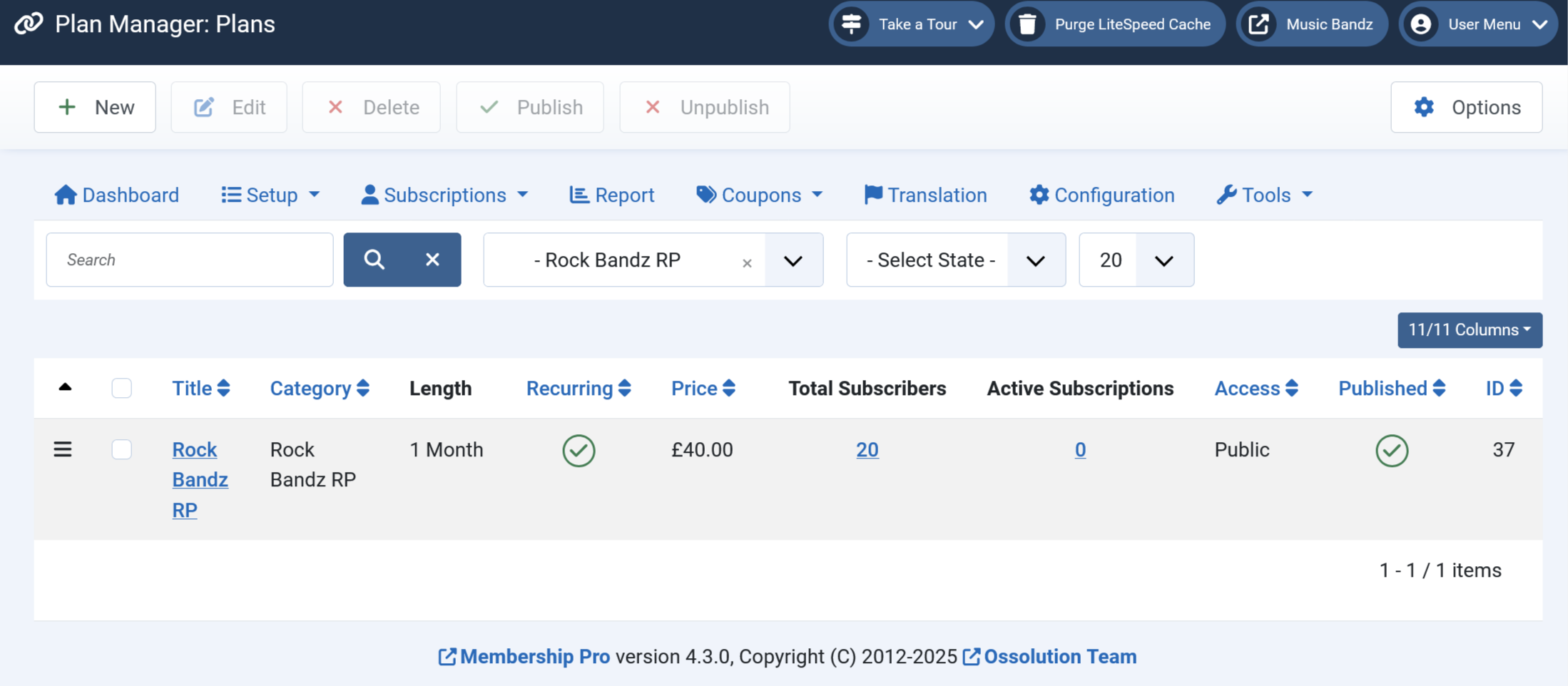Check the select-all checkbox in header
This screenshot has height=686, width=1568.
point(122,388)
